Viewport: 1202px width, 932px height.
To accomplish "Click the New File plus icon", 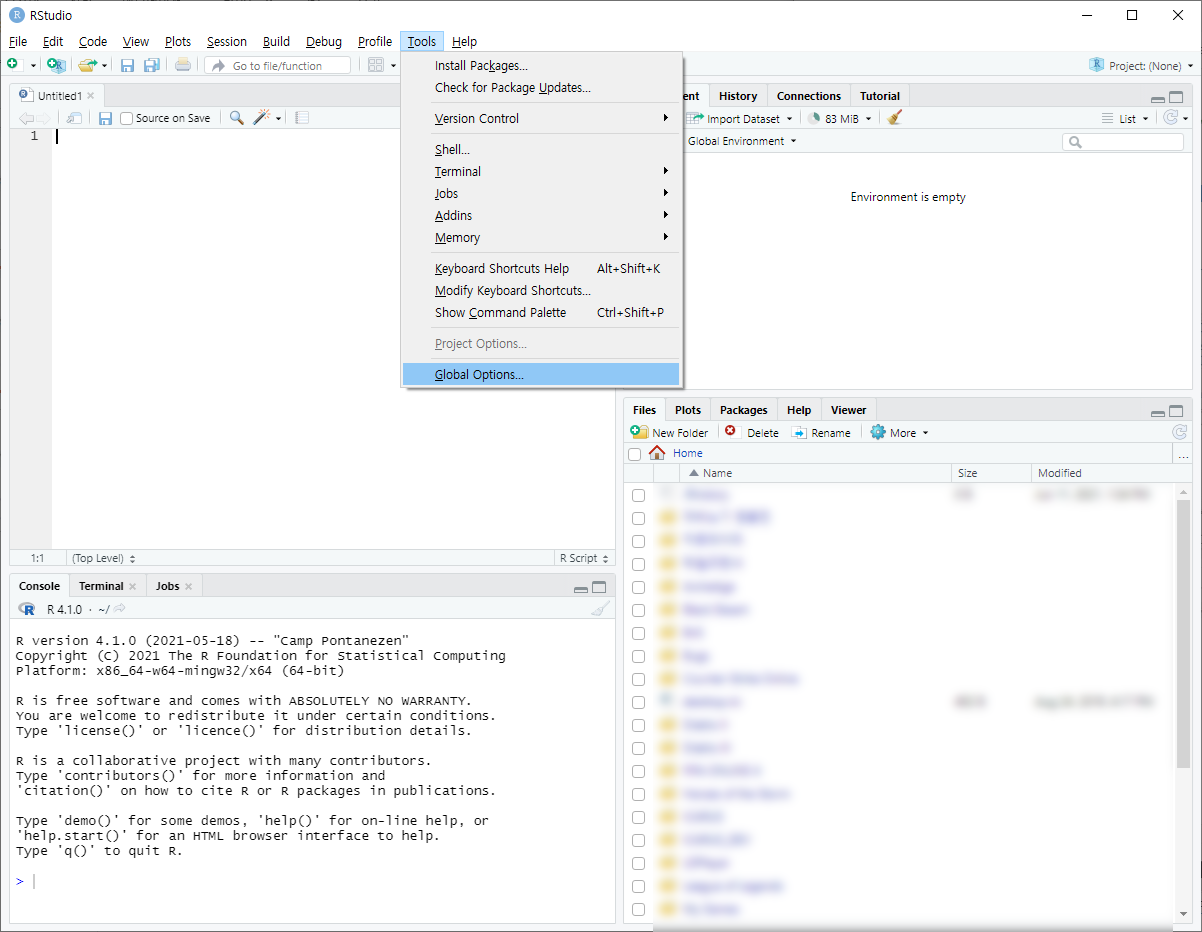I will click(12, 65).
